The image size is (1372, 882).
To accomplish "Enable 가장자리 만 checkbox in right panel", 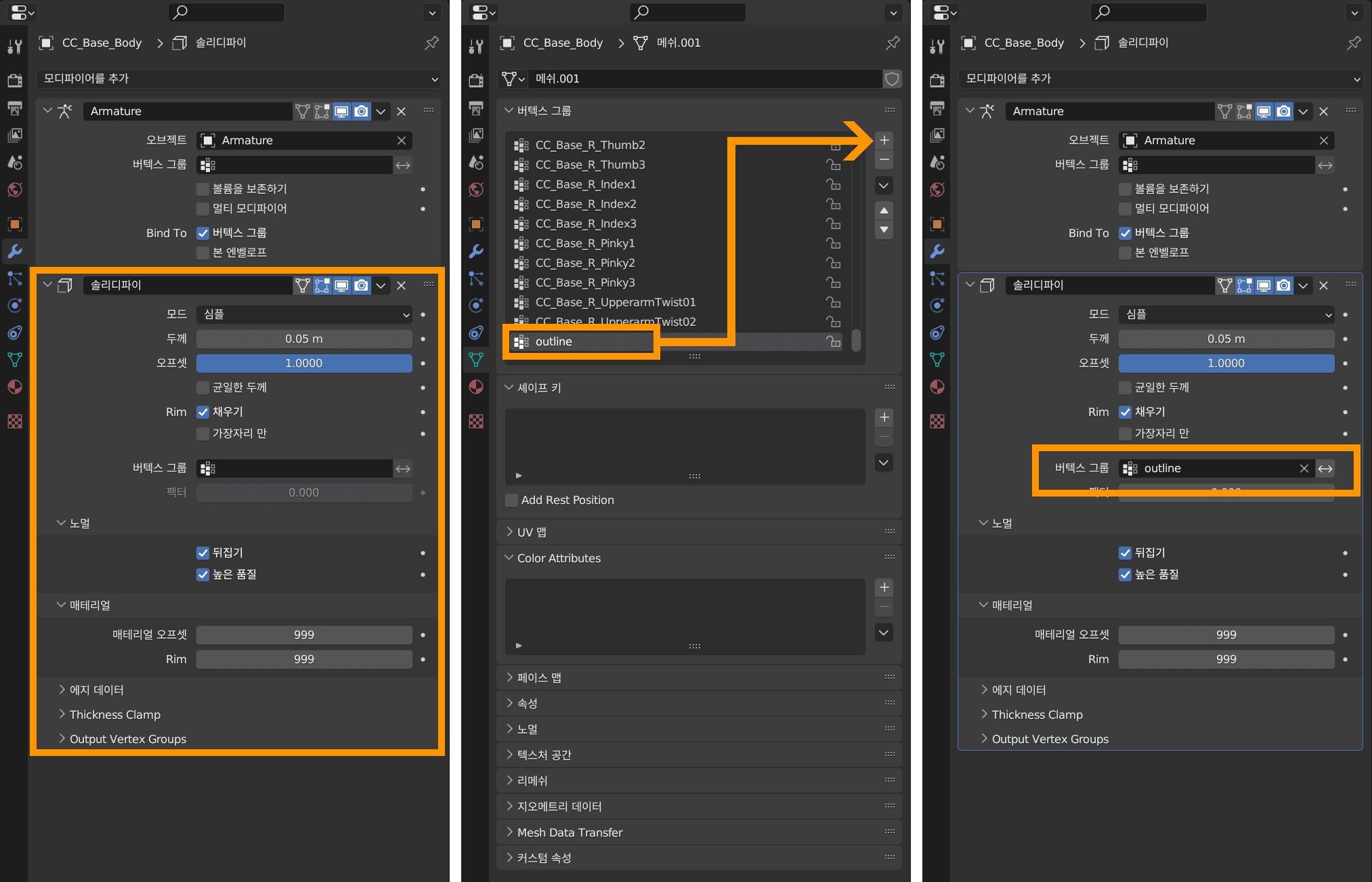I will 1125,434.
